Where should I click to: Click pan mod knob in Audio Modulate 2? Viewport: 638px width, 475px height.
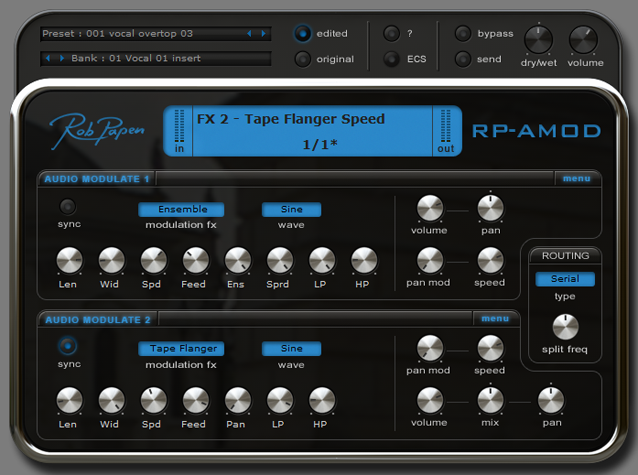(430, 348)
